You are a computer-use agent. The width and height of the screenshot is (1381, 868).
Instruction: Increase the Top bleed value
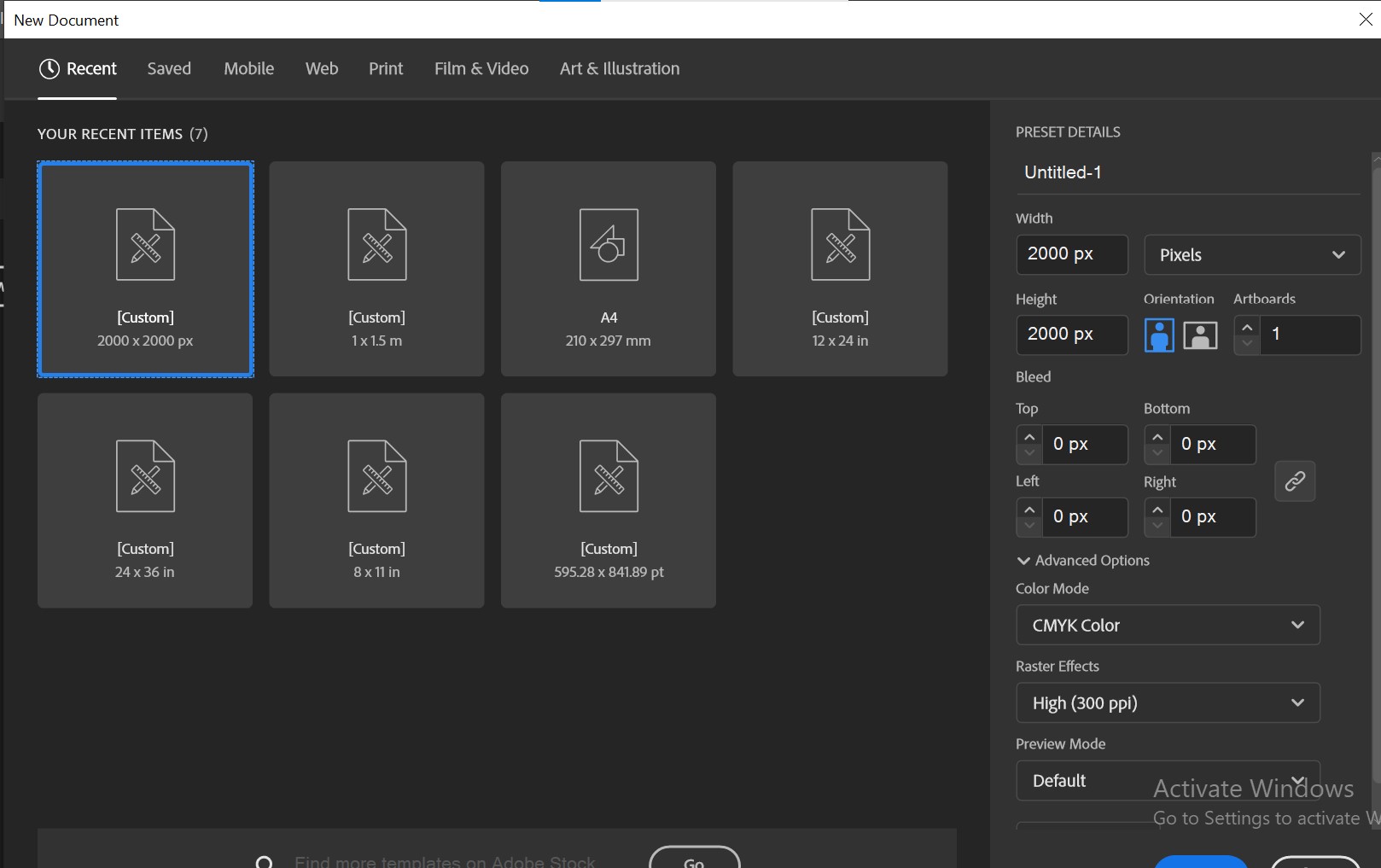pos(1029,437)
